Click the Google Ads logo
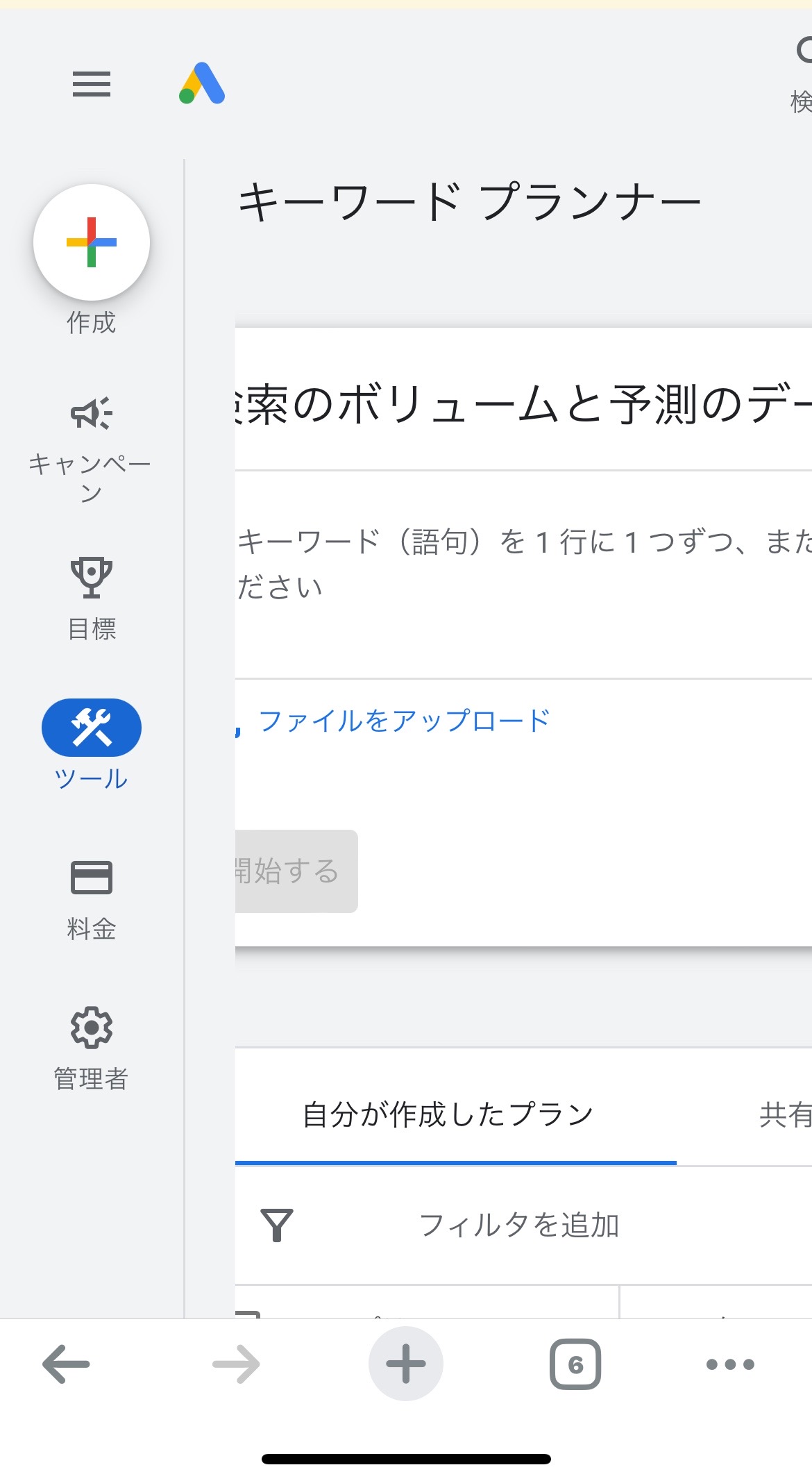 (202, 83)
